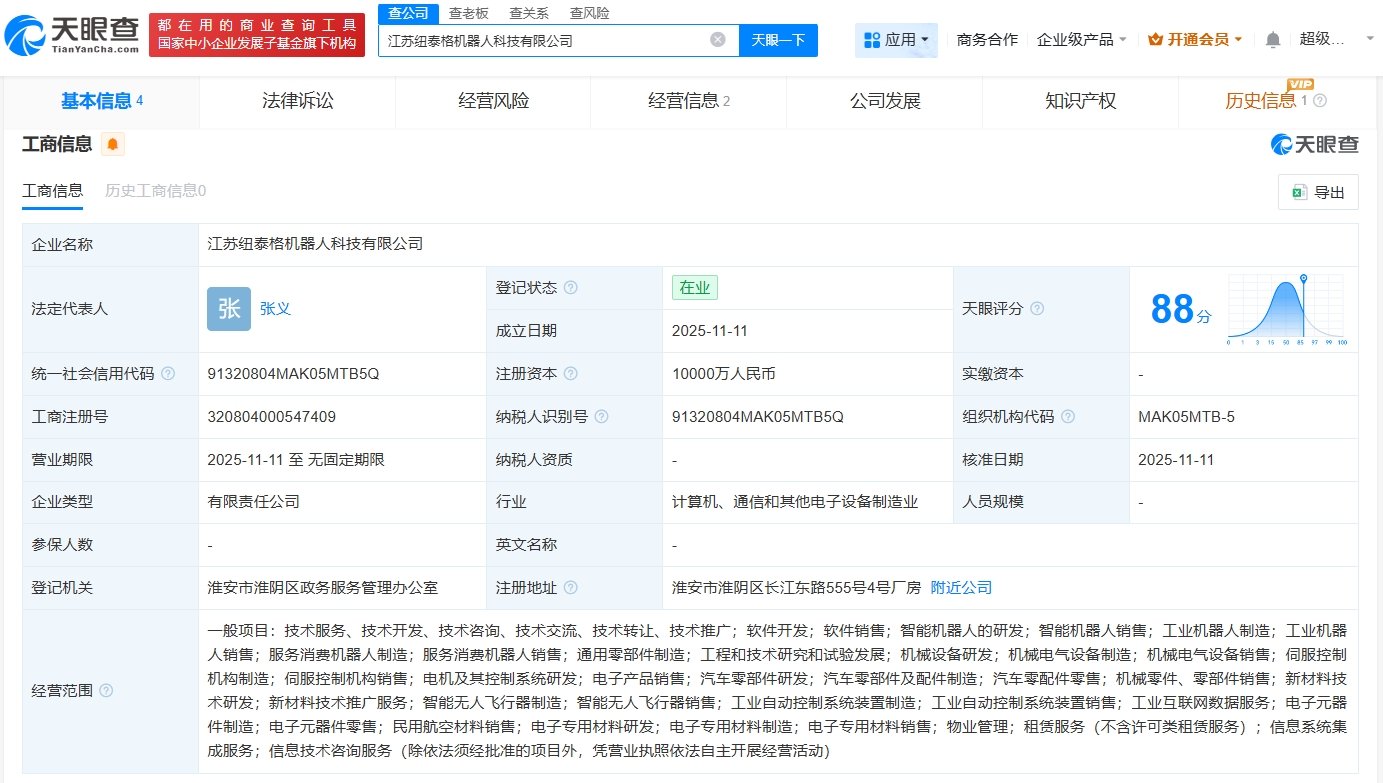This screenshot has width=1383, height=783.
Task: Click the help icon beside 经营范围
Action: pyautogui.click(x=106, y=691)
